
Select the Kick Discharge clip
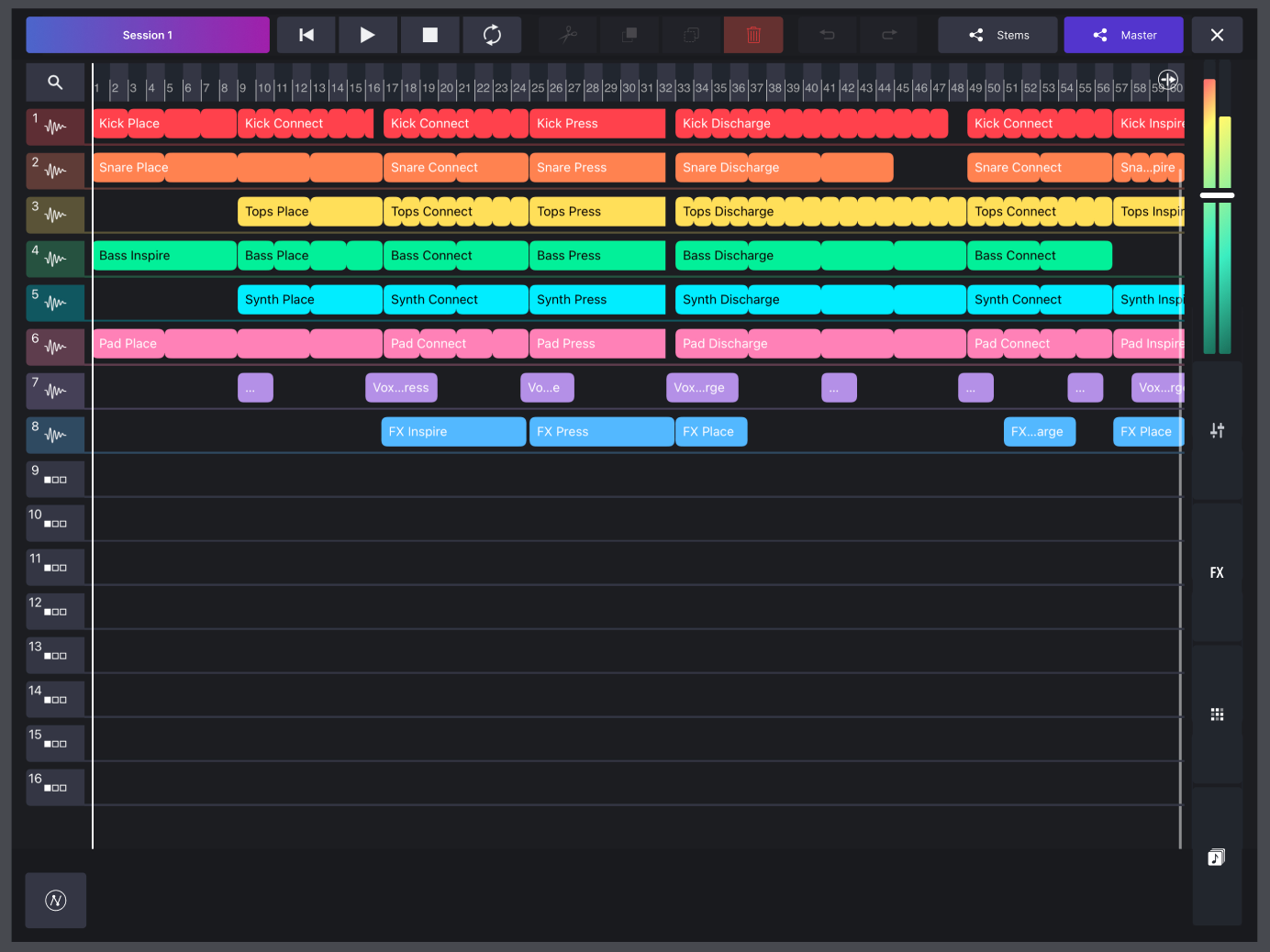(x=812, y=124)
